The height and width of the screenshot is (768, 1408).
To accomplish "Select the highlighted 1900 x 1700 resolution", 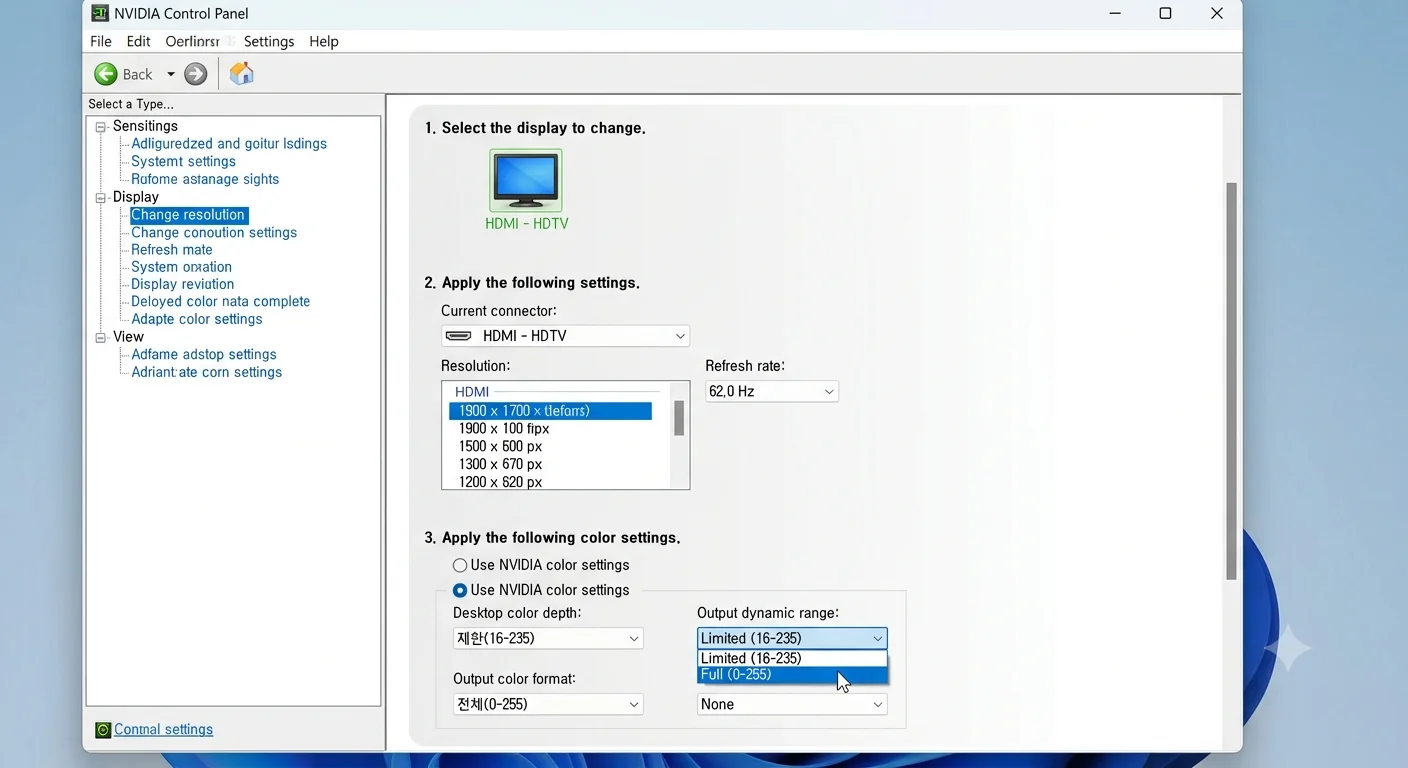I will [x=551, y=411].
